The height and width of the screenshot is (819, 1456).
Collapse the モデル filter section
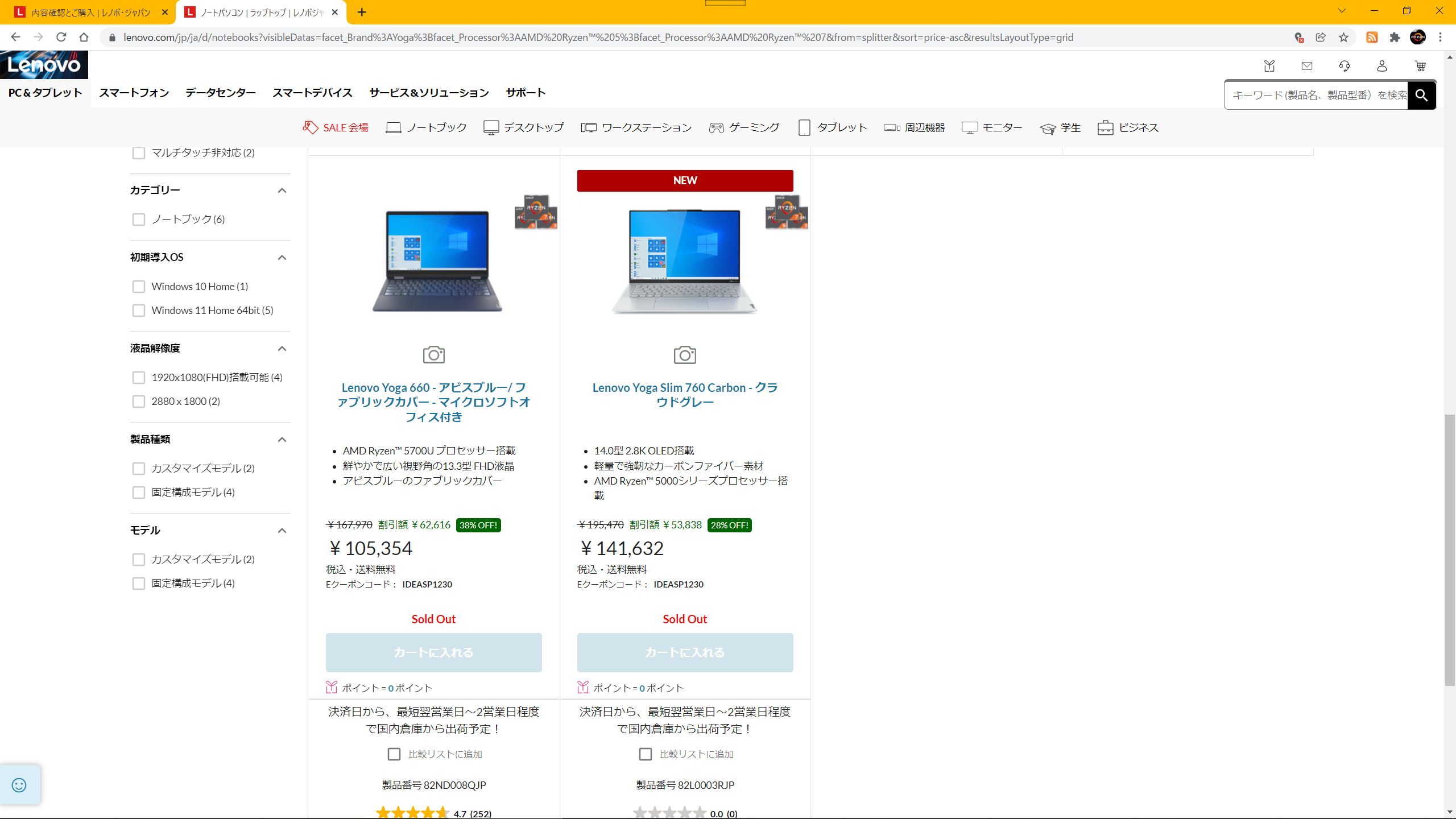click(282, 531)
